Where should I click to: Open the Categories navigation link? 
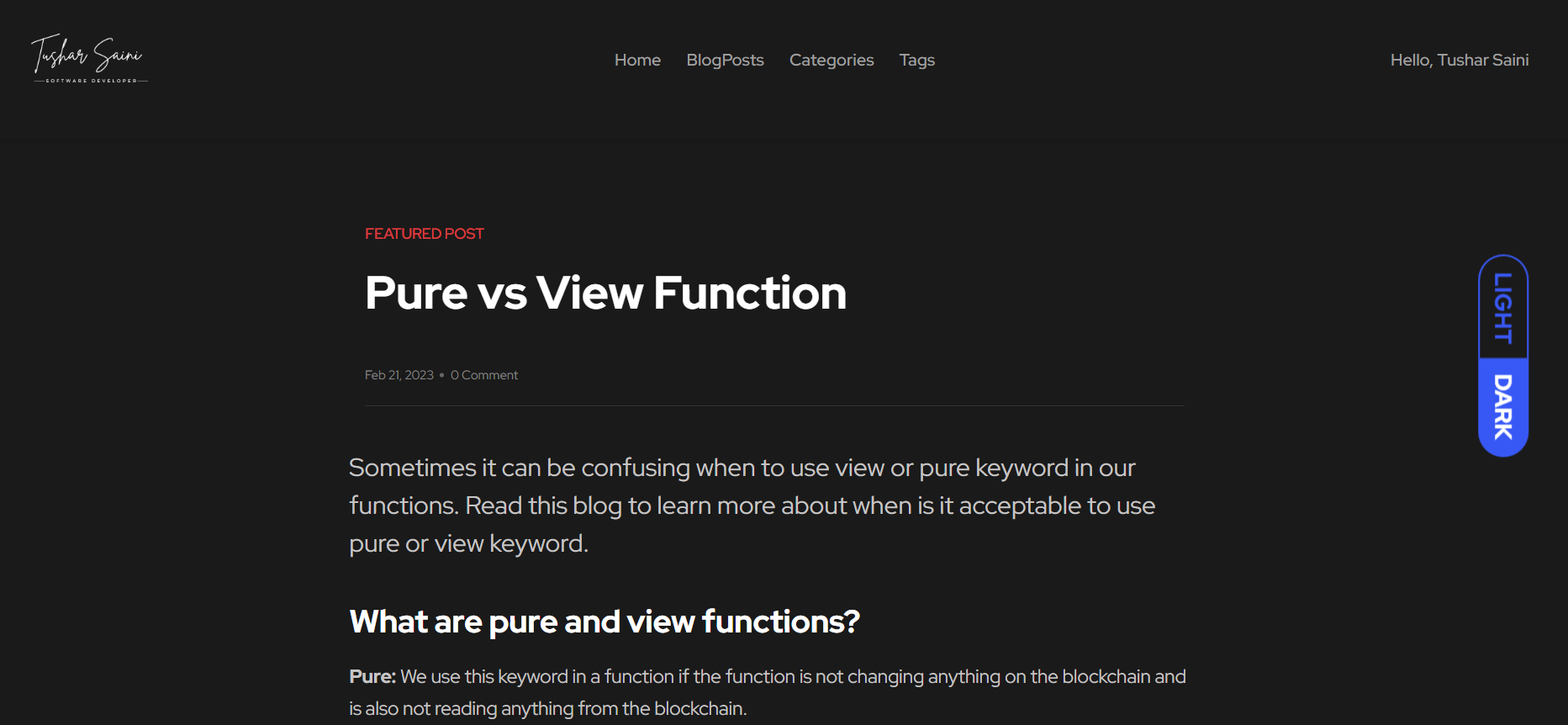pyautogui.click(x=832, y=61)
